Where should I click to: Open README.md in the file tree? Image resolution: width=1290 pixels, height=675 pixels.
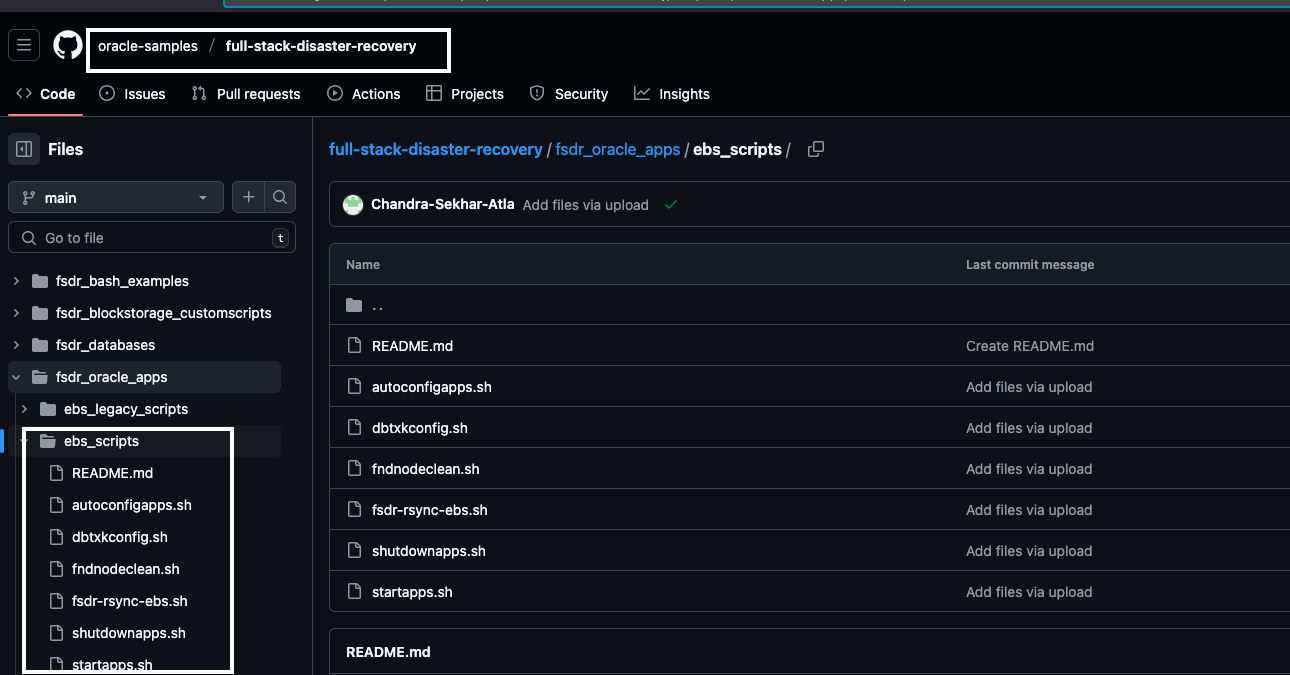(x=112, y=473)
